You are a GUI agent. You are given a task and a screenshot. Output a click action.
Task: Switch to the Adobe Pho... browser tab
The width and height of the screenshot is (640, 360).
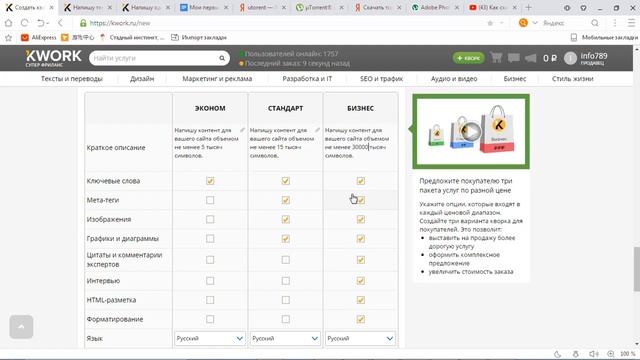tap(434, 7)
